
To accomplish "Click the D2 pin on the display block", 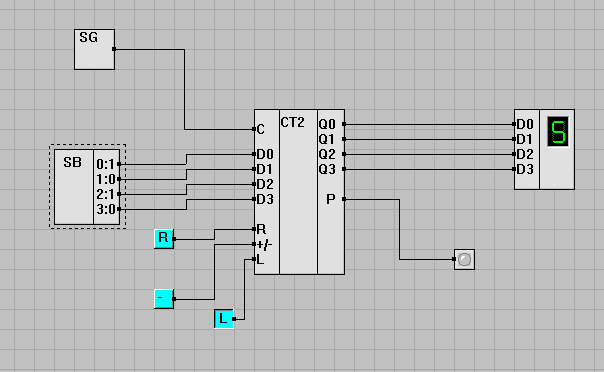I will click(514, 154).
